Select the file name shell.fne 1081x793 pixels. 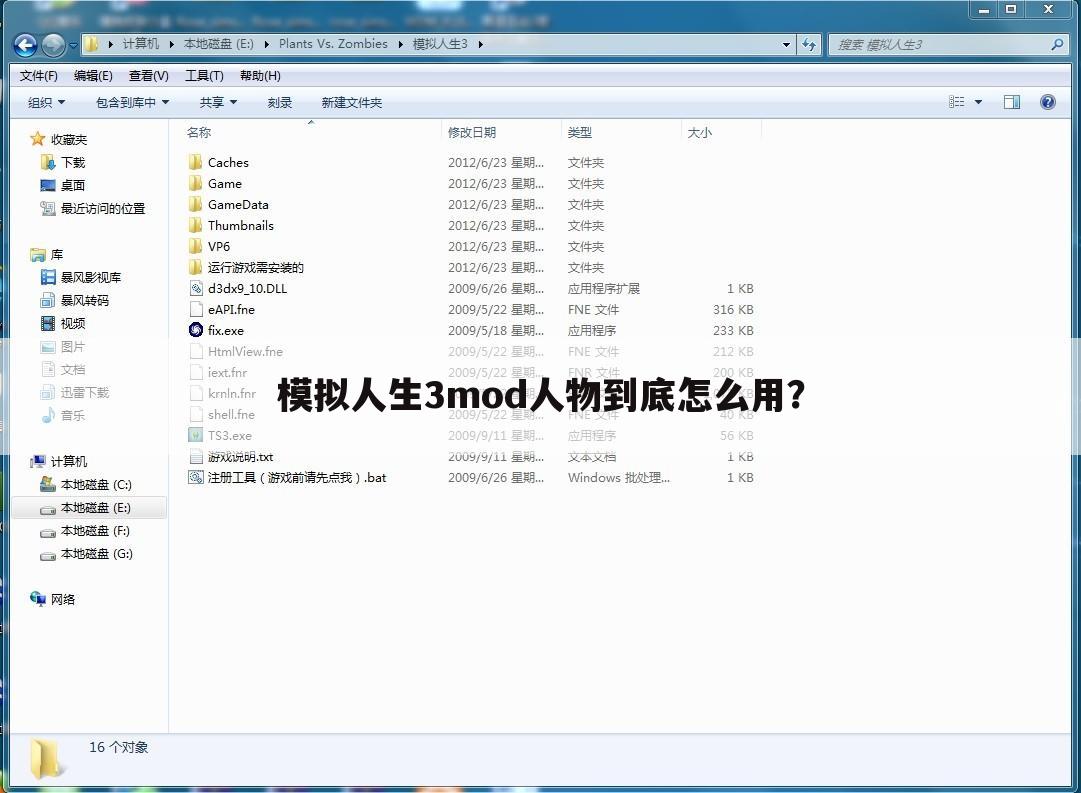(231, 414)
